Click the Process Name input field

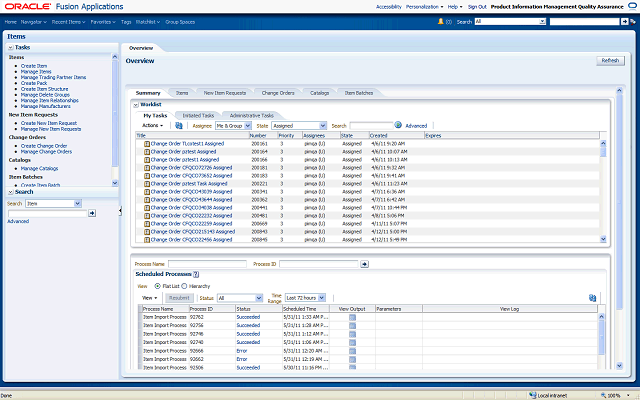(209, 264)
